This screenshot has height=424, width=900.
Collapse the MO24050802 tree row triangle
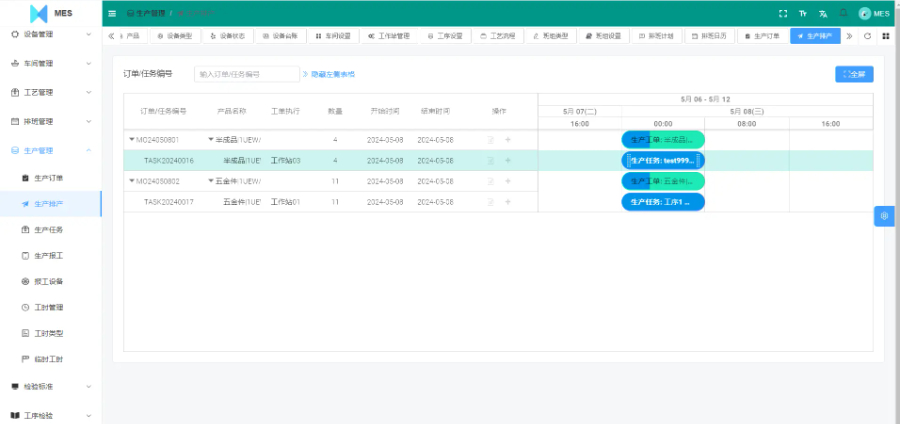131,181
